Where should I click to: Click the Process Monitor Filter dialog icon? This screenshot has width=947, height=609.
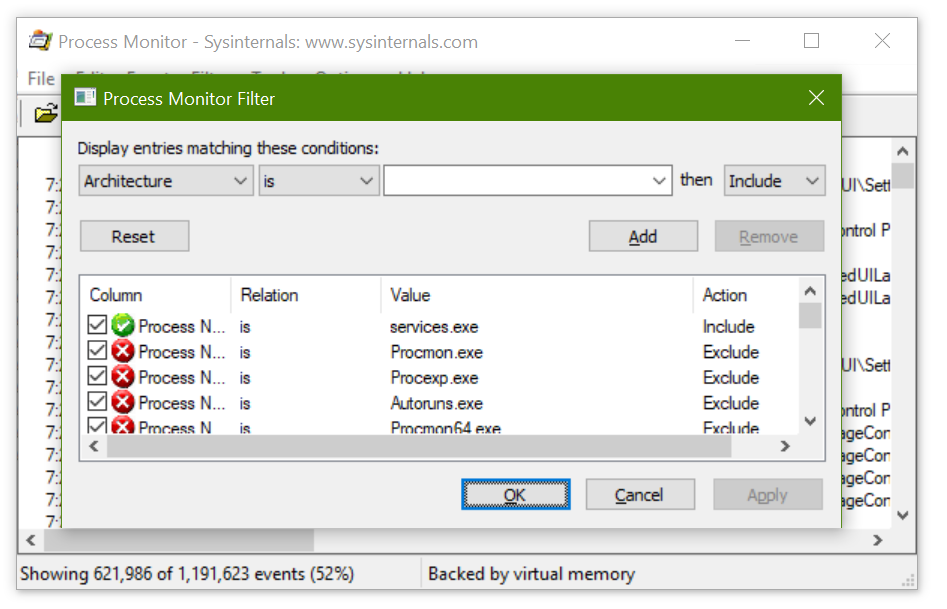click(85, 97)
